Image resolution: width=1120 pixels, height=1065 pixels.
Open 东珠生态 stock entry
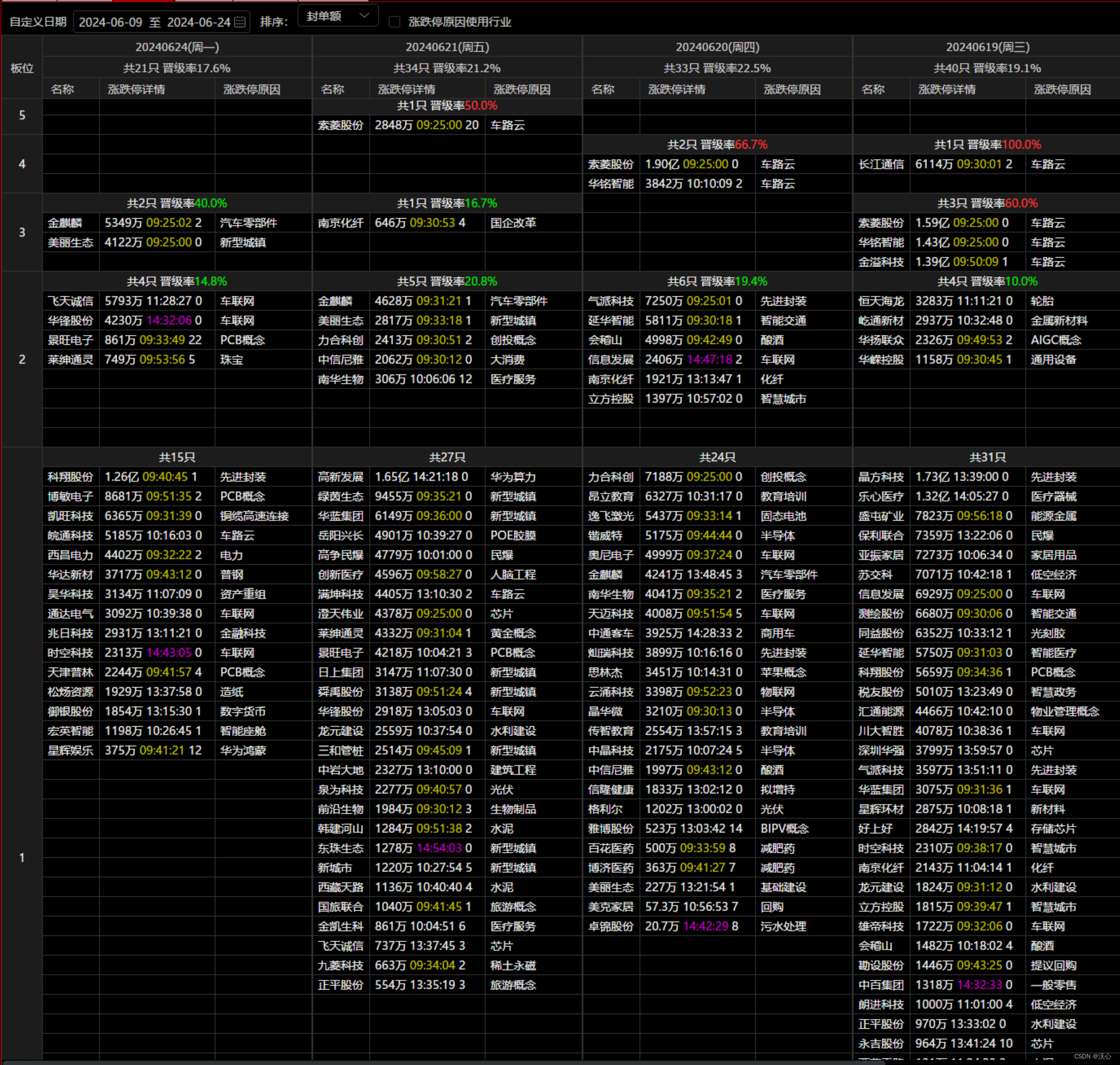(340, 848)
